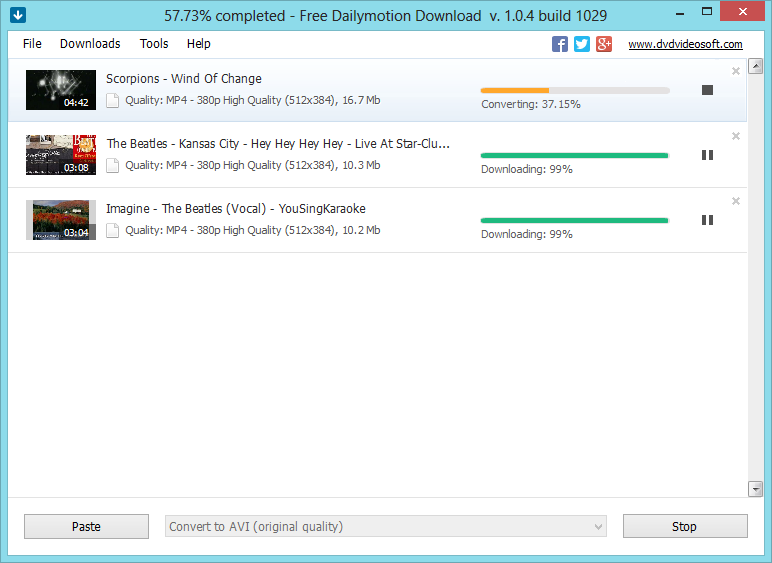Image resolution: width=772 pixels, height=563 pixels.
Task: Open the Tools menu
Action: point(154,44)
